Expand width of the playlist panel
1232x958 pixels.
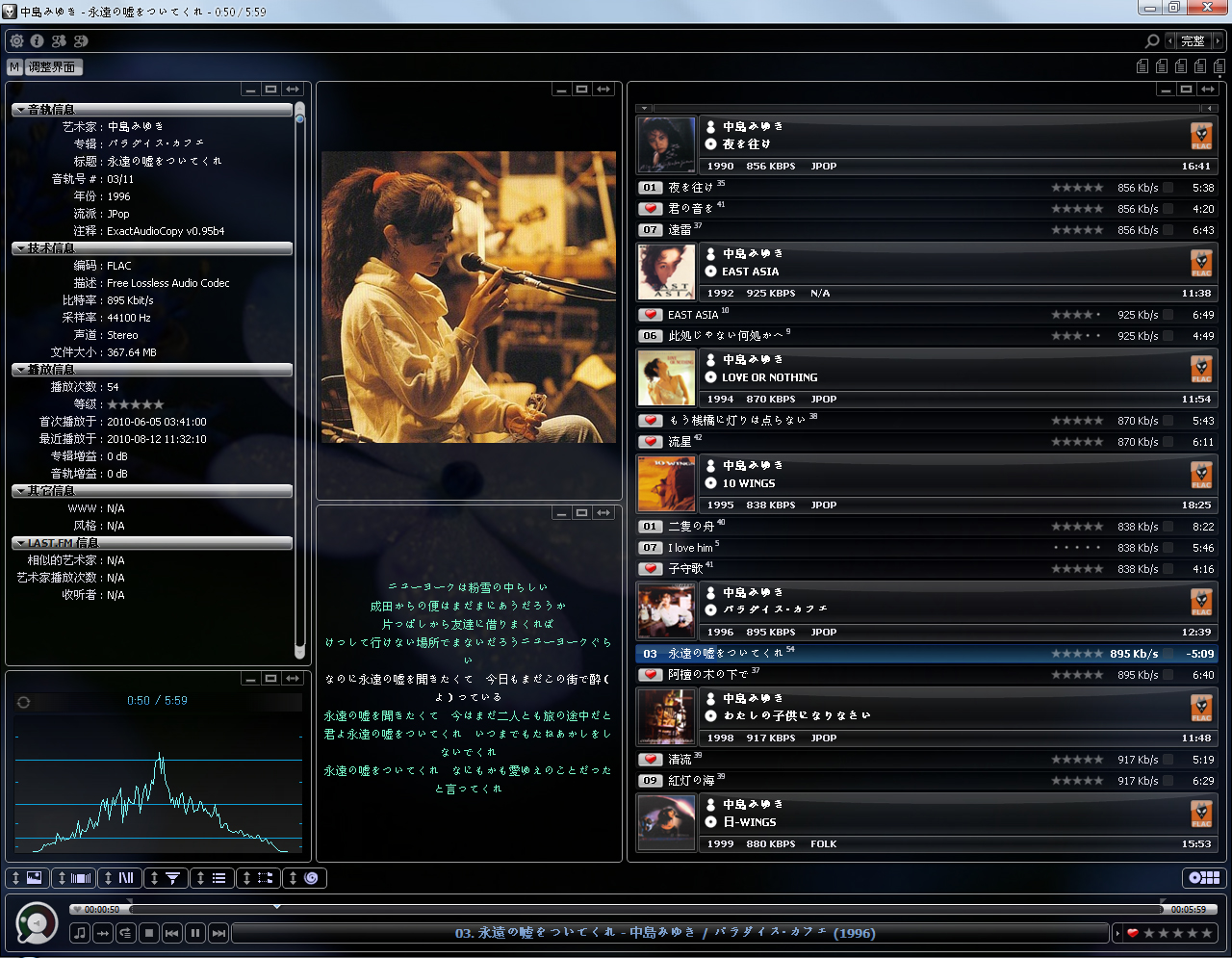click(x=1207, y=90)
